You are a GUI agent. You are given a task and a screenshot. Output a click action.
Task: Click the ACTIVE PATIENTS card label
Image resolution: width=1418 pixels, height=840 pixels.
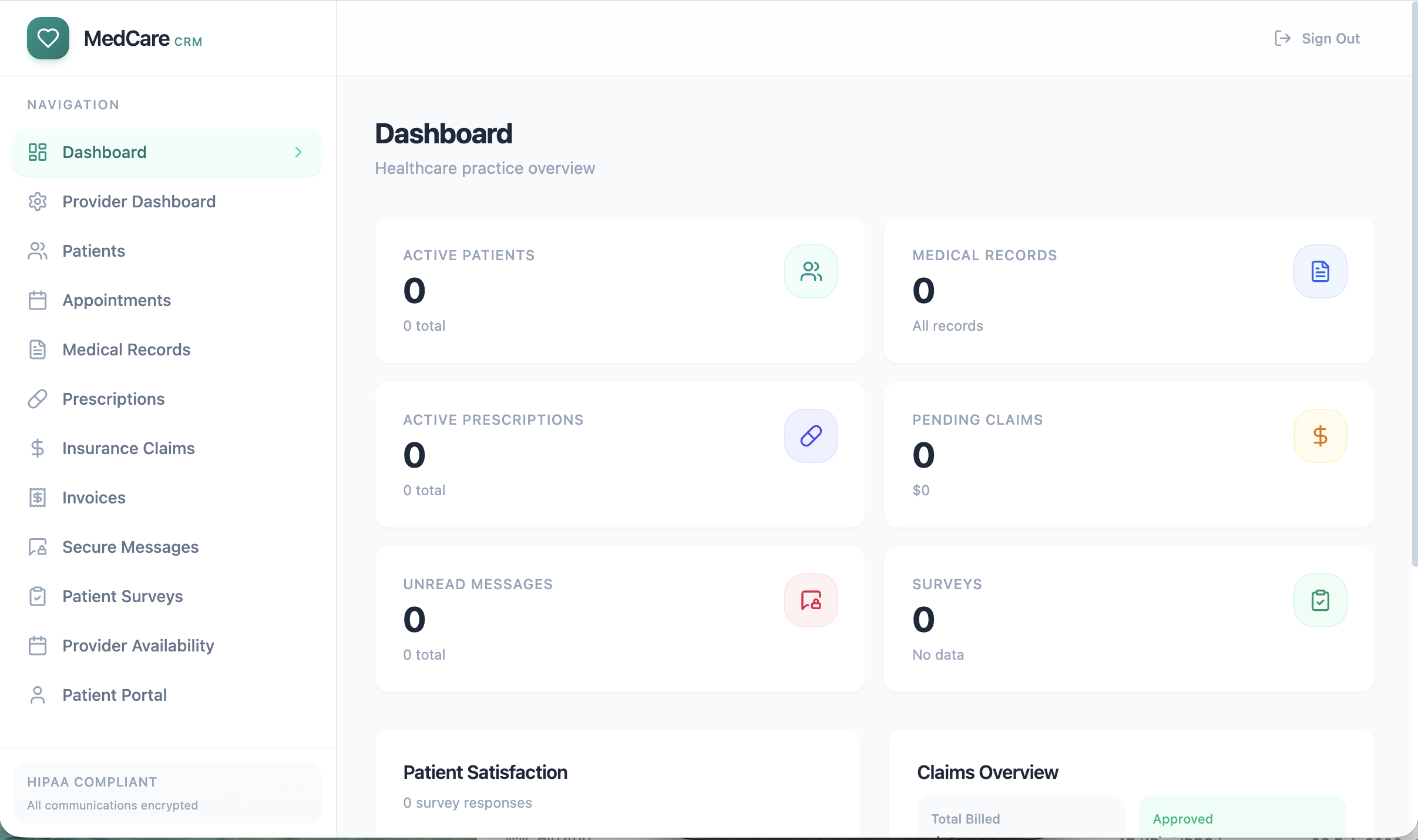point(469,255)
